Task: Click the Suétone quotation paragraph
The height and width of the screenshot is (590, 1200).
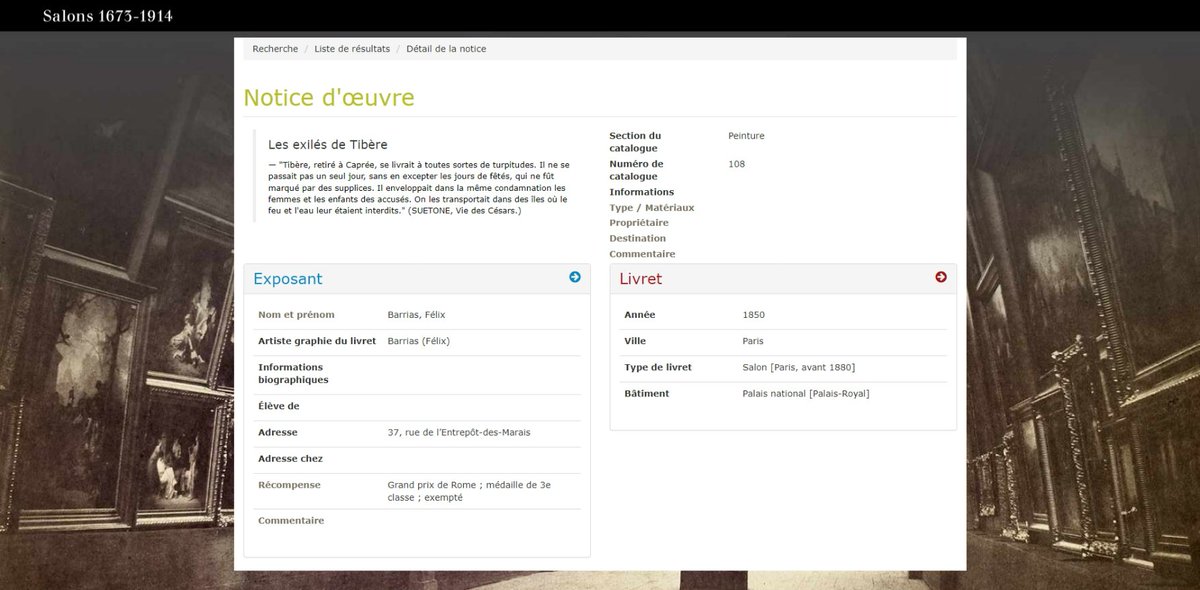Action: point(419,187)
